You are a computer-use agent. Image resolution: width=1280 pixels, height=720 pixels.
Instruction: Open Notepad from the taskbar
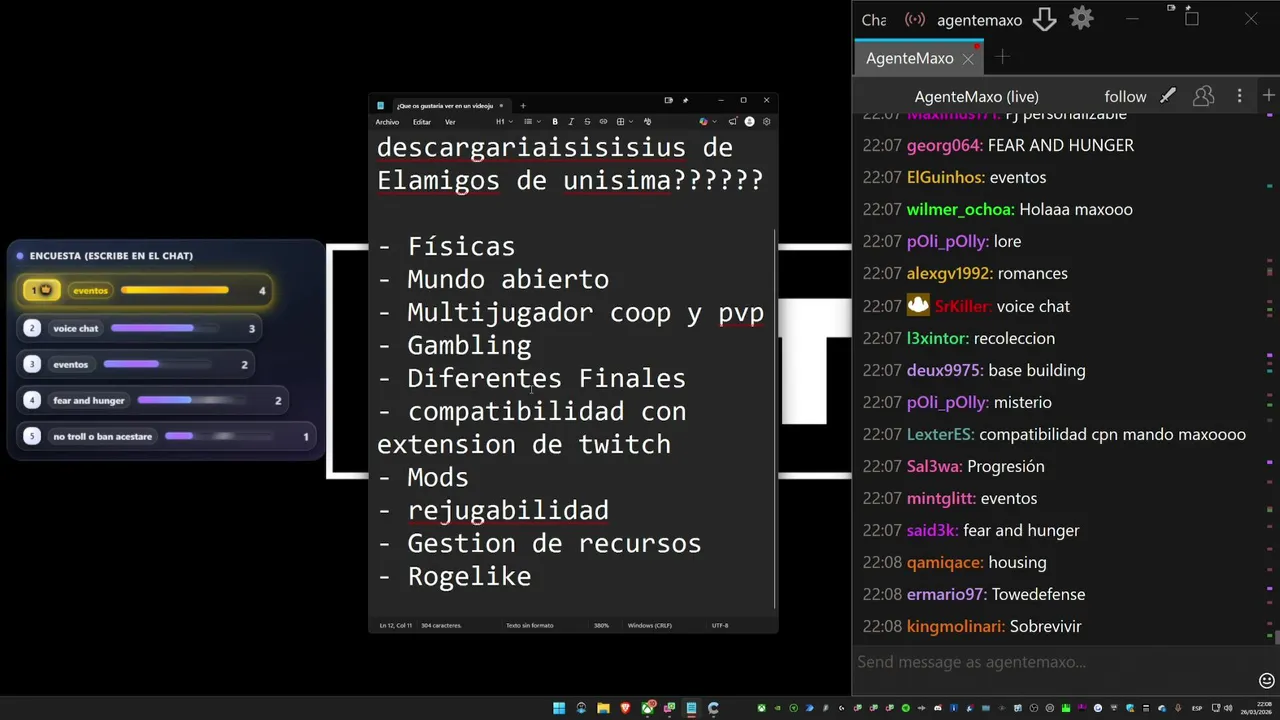point(691,708)
